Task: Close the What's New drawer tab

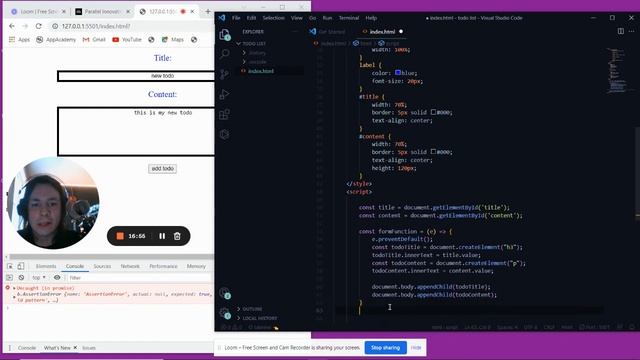Action: [75, 348]
